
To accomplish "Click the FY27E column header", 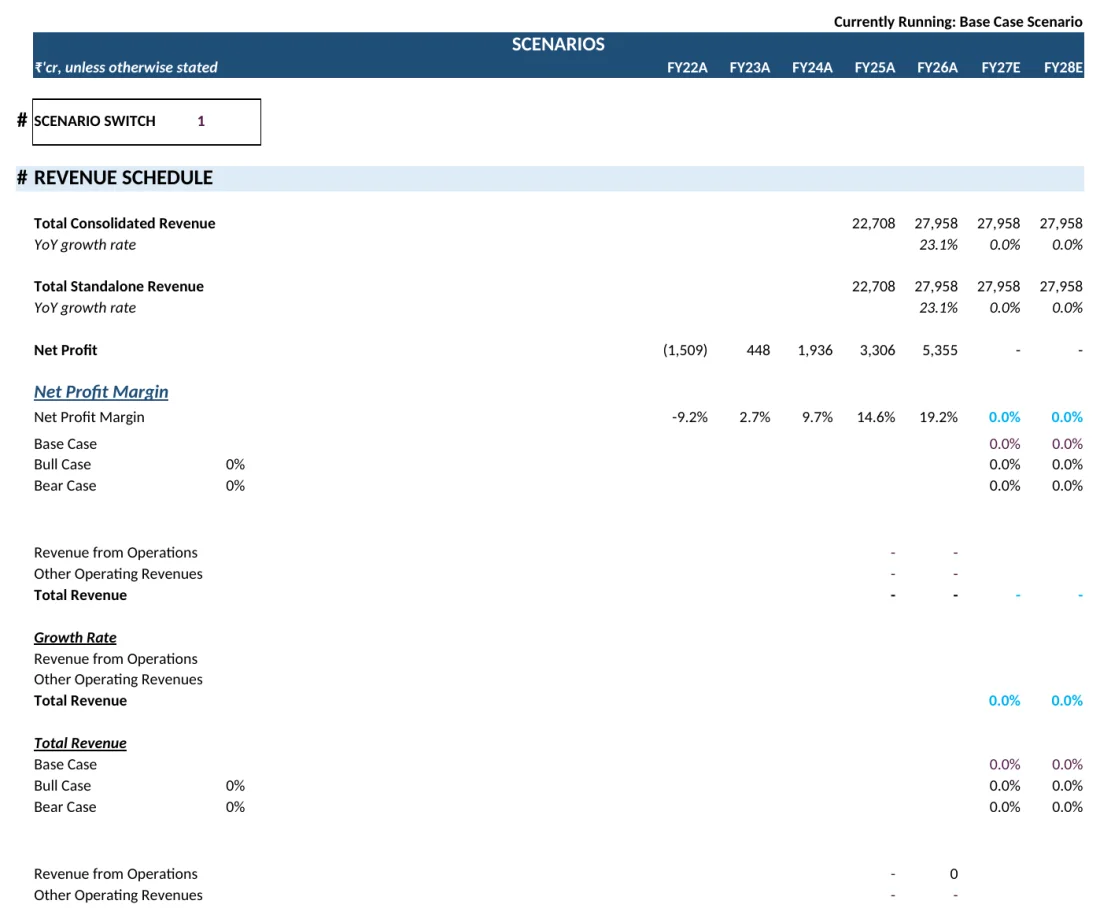I will [x=1000, y=67].
